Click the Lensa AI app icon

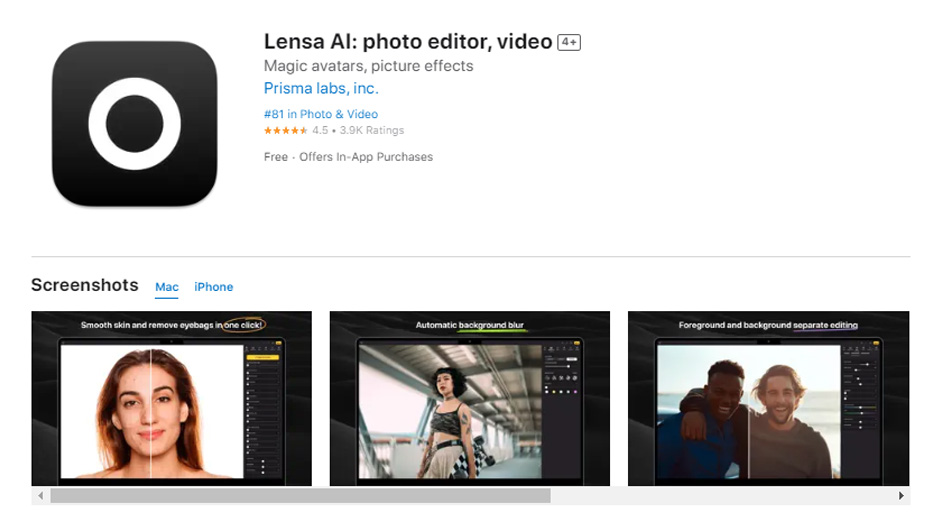(134, 124)
